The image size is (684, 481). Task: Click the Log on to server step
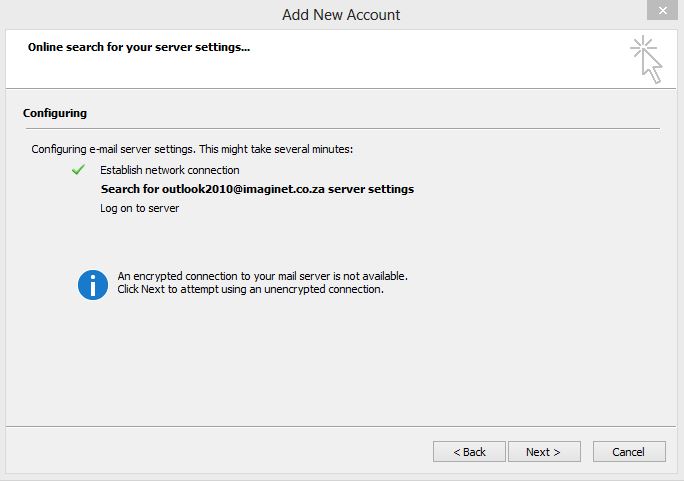pos(140,208)
